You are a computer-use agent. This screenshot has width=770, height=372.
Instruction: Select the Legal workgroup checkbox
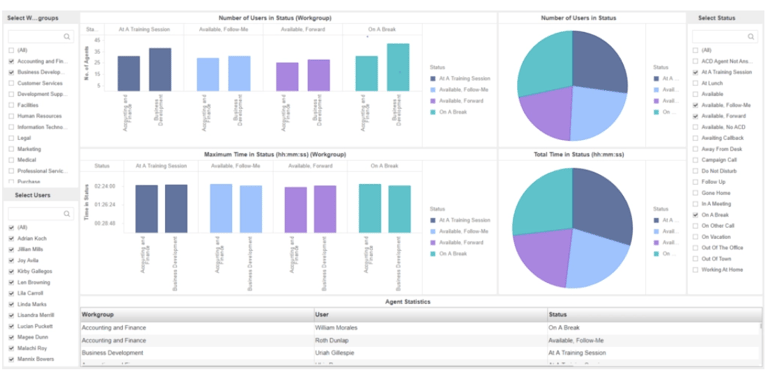(11, 138)
